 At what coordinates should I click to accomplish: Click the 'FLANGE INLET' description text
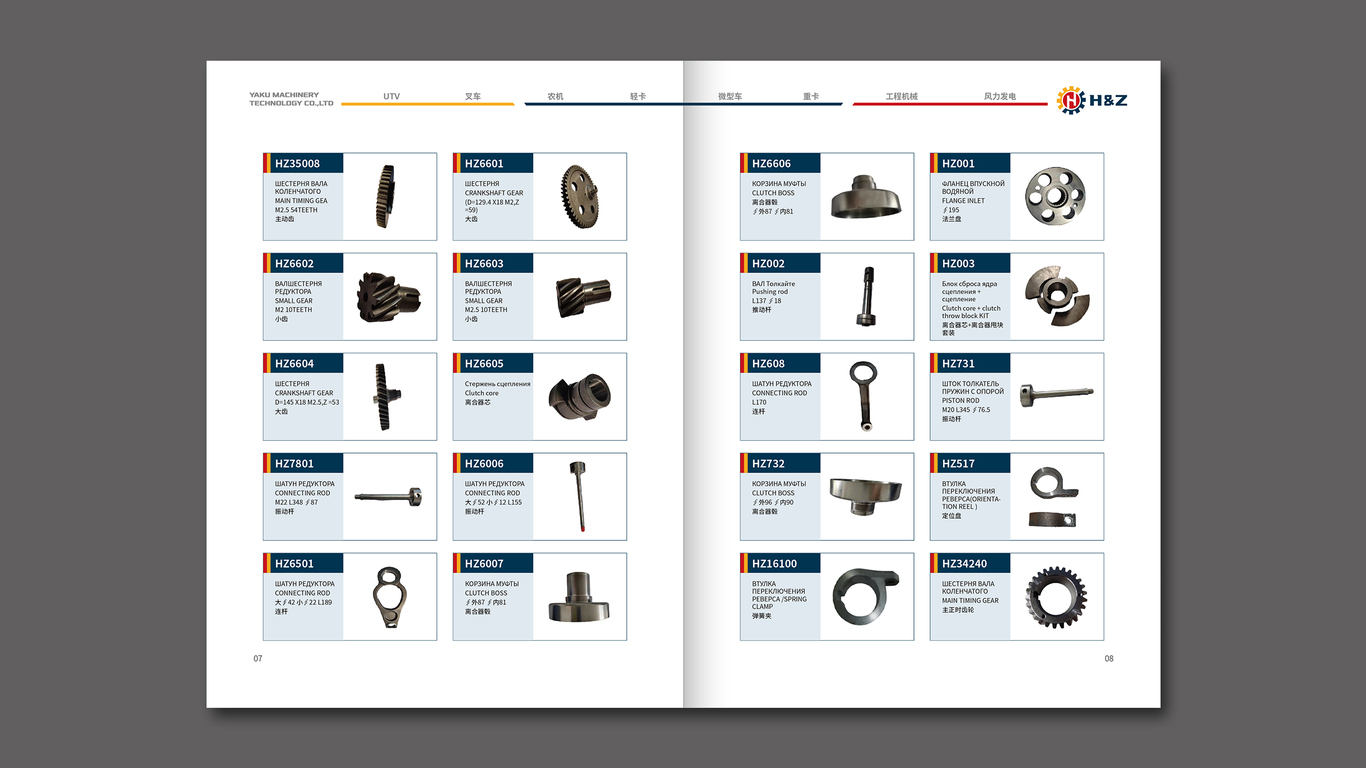963,201
